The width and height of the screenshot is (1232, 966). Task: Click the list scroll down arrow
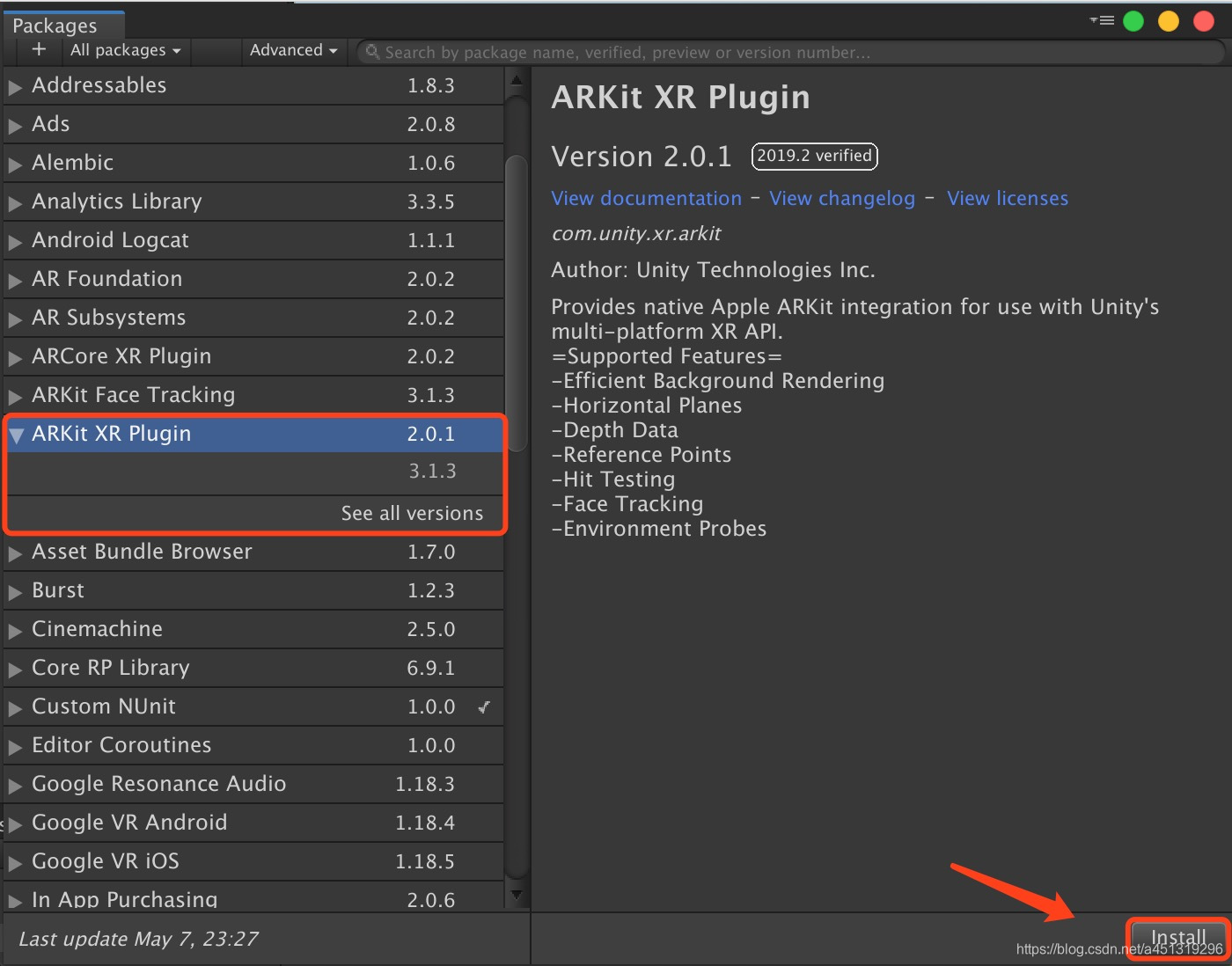pyautogui.click(x=517, y=895)
